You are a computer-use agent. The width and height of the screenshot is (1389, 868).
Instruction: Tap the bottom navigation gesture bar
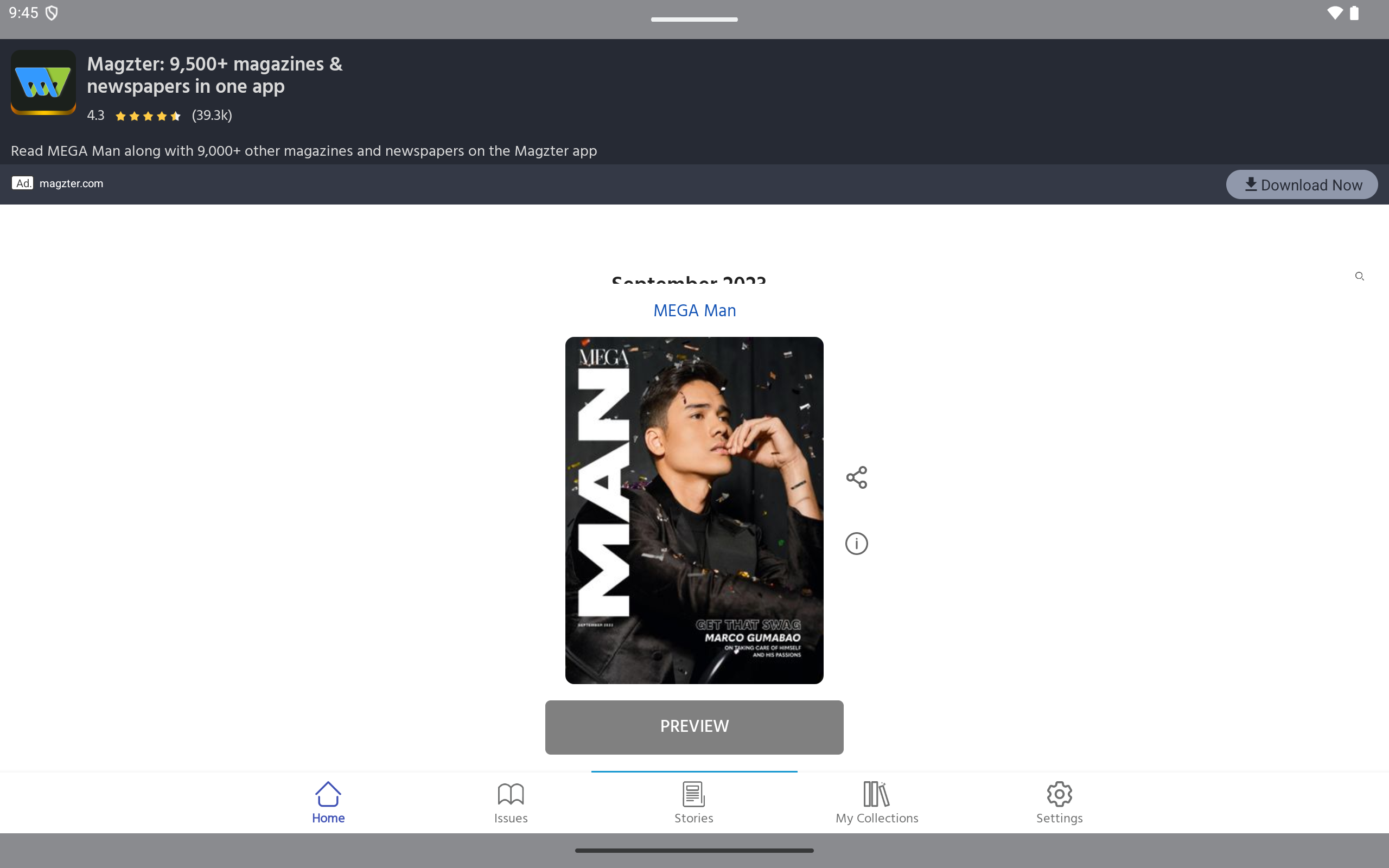(x=694, y=850)
